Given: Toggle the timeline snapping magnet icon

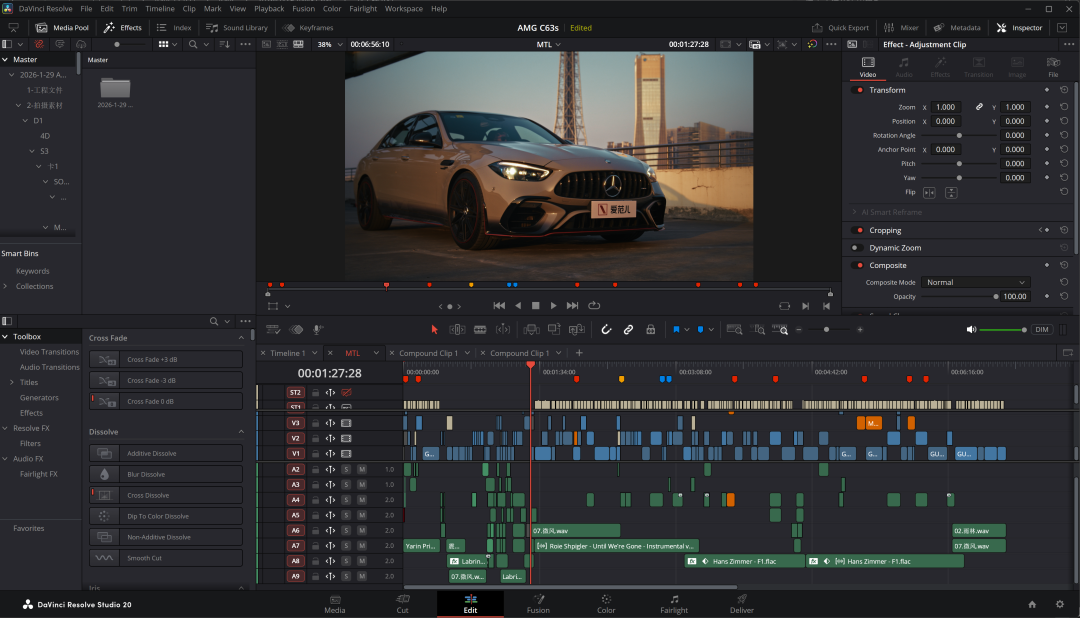Looking at the screenshot, I should pyautogui.click(x=606, y=330).
